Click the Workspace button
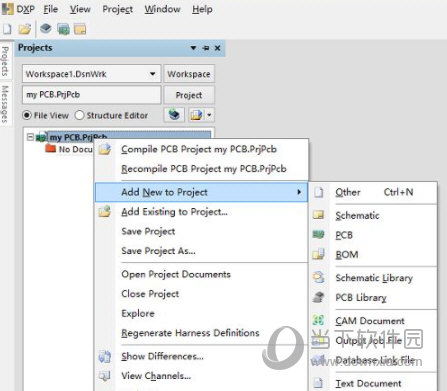Image resolution: width=447 pixels, height=391 pixels. point(189,74)
